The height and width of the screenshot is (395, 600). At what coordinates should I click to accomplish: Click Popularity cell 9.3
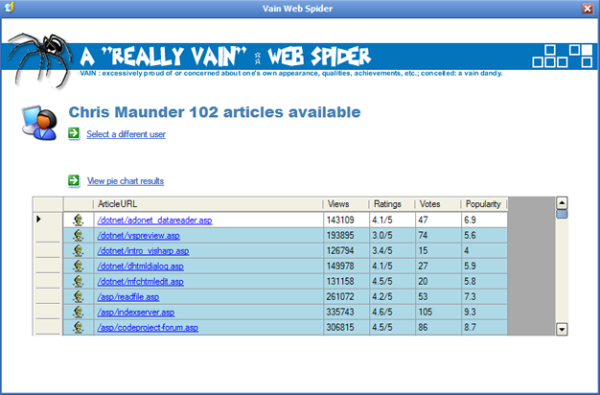pyautogui.click(x=484, y=312)
